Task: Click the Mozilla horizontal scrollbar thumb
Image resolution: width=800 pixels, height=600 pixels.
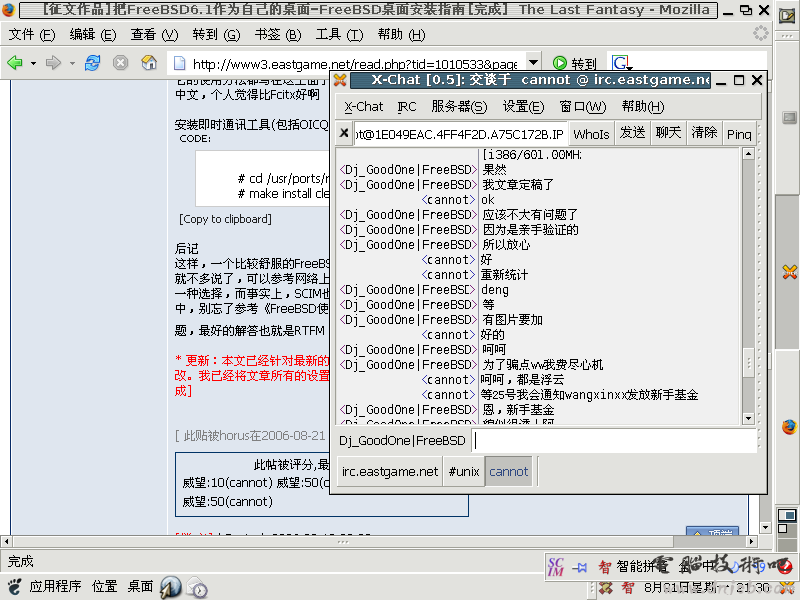Action: click(343, 541)
